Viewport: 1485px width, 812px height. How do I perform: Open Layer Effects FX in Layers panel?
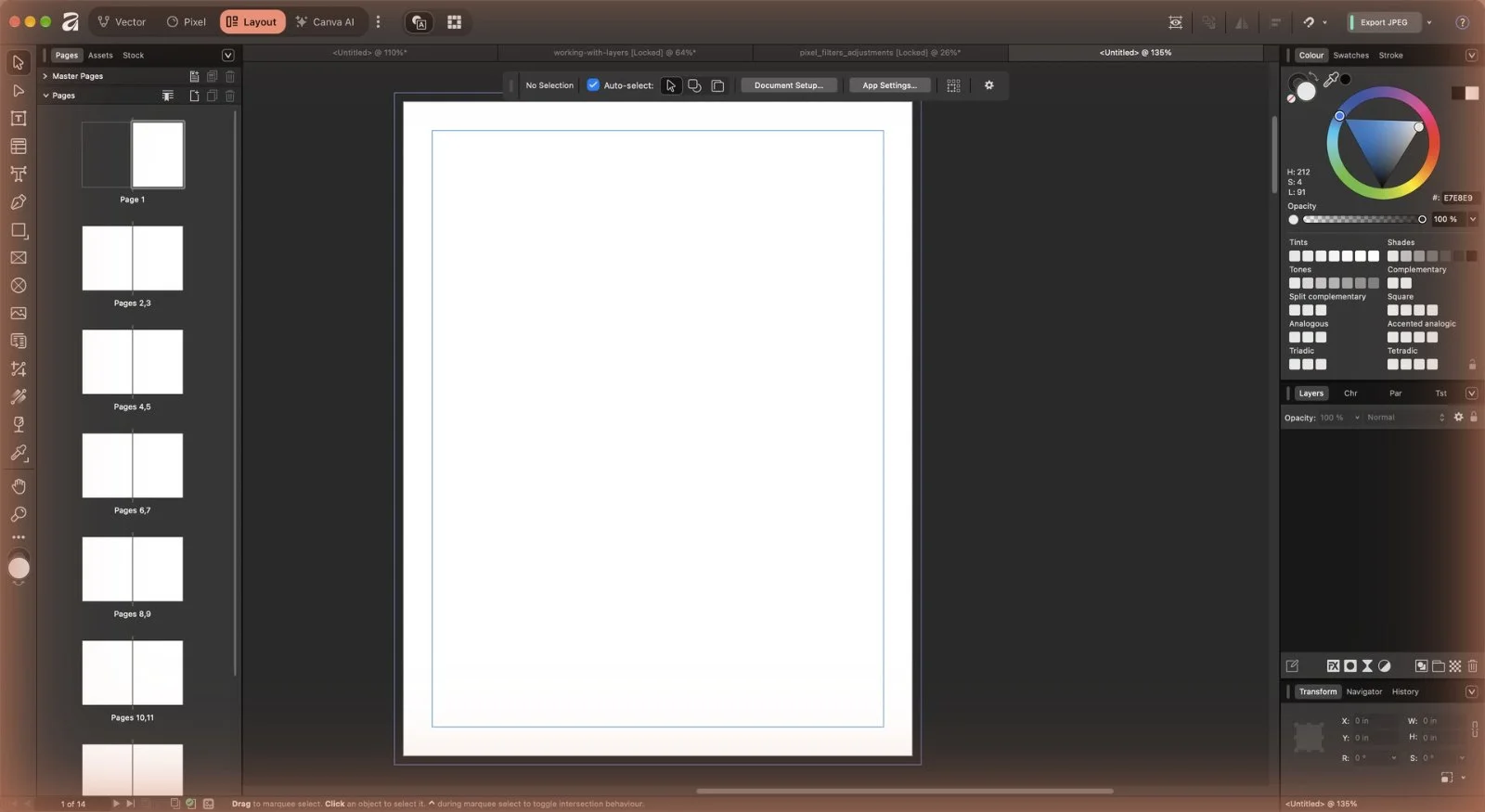(1333, 665)
